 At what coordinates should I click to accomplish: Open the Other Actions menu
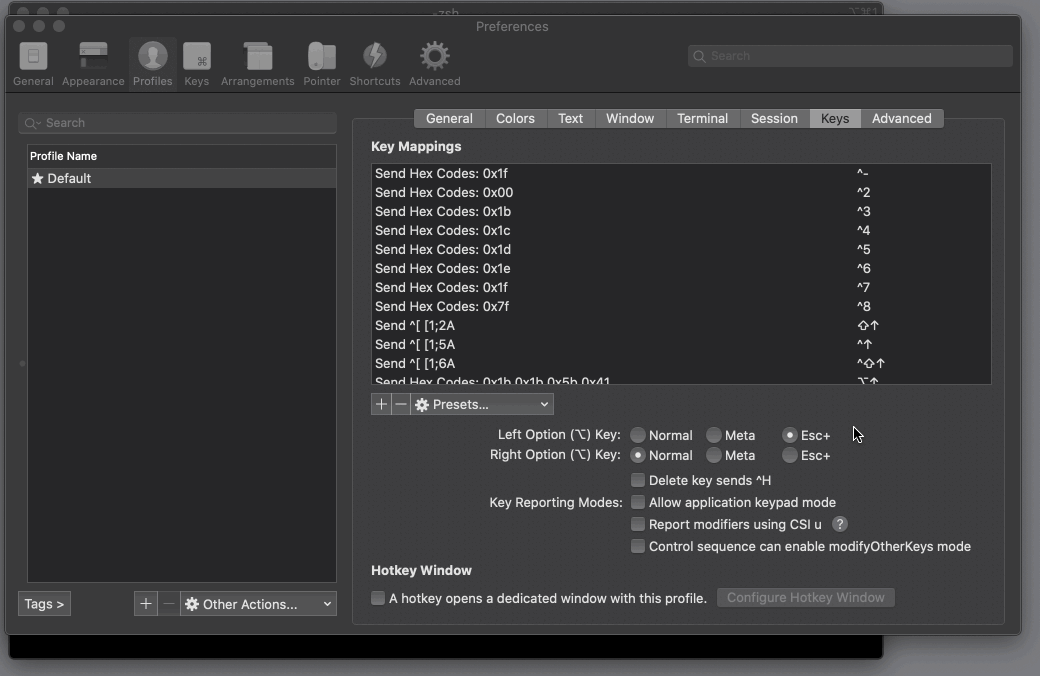pyautogui.click(x=257, y=603)
